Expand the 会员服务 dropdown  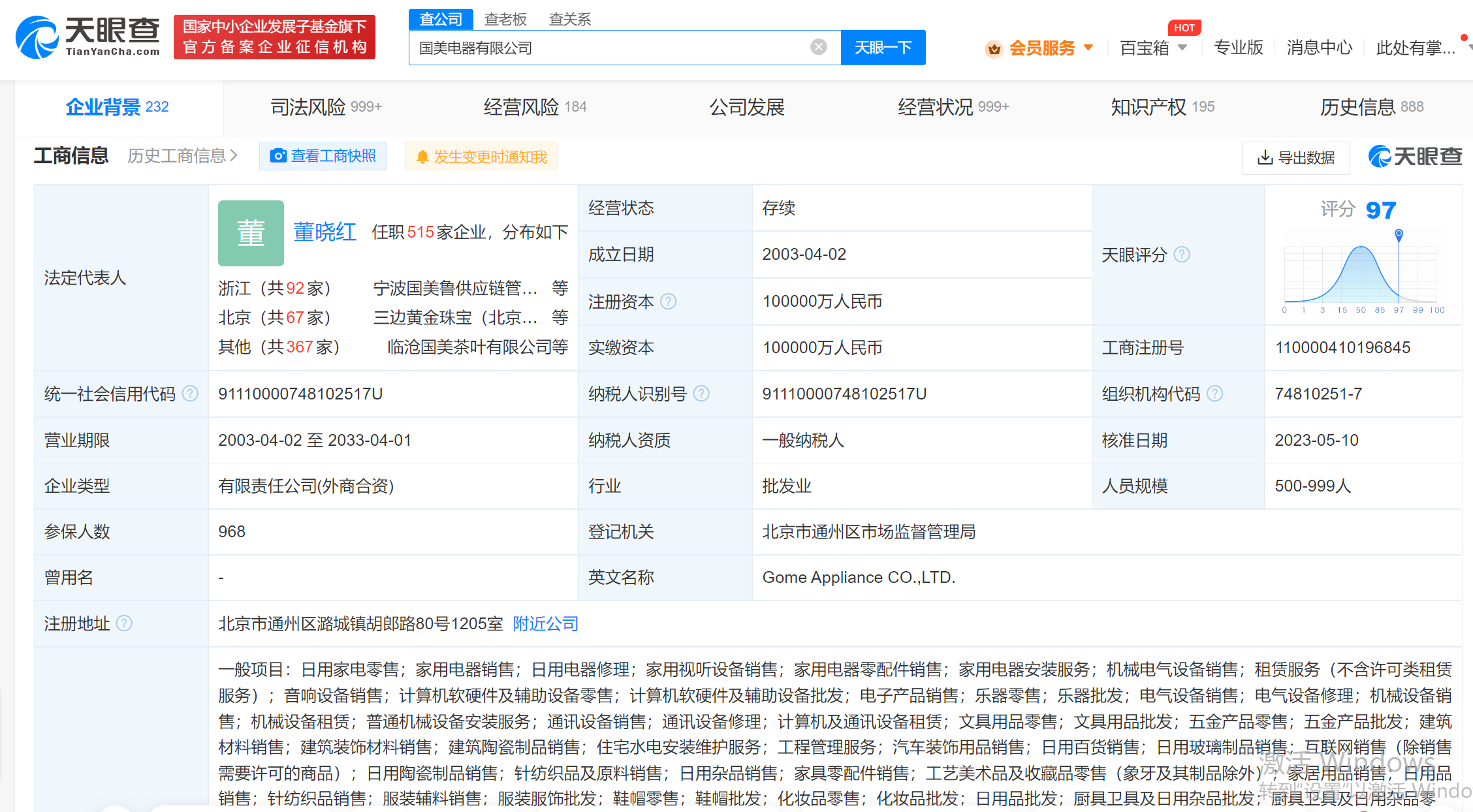[x=1041, y=48]
